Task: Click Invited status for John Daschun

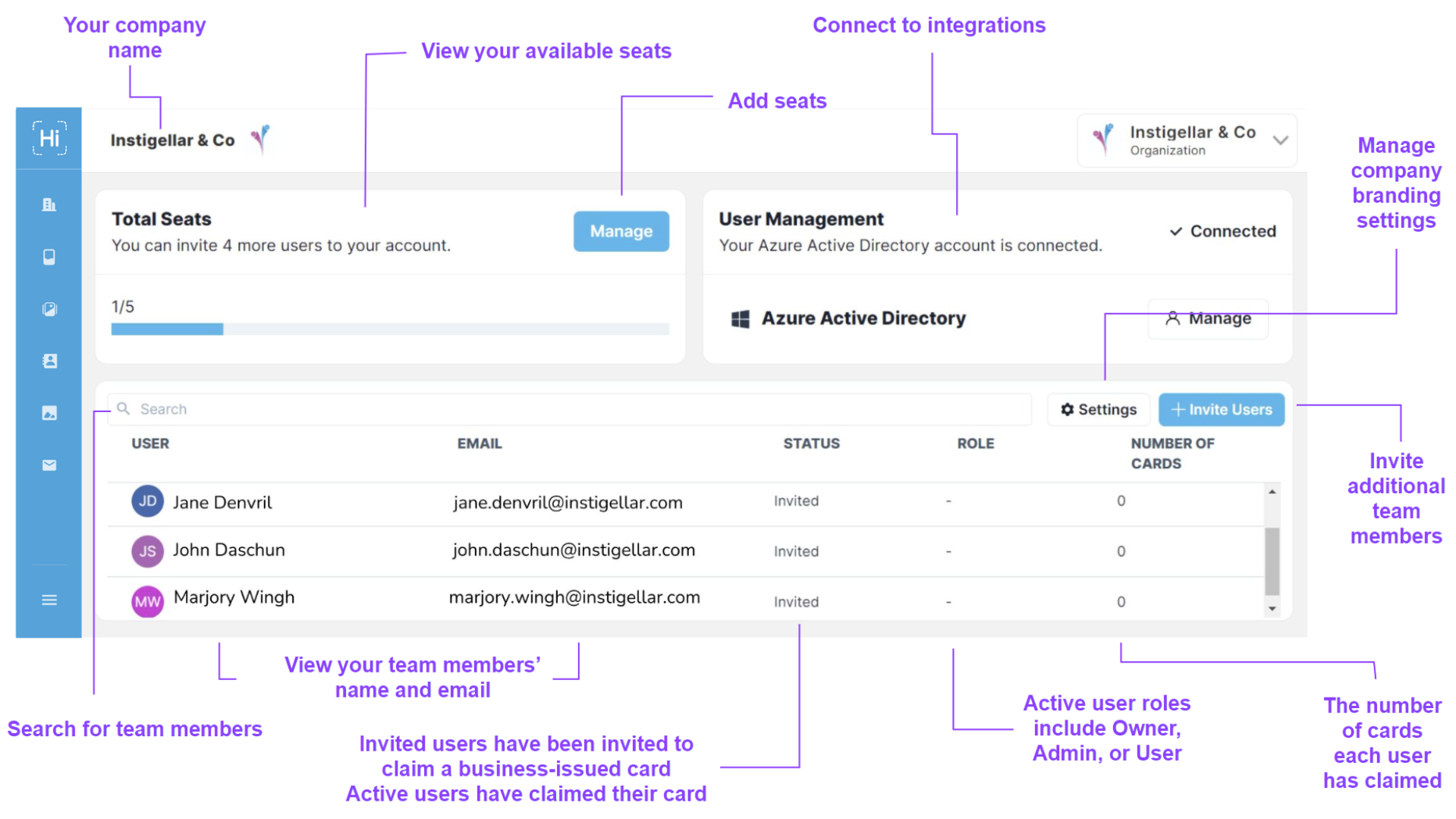Action: tap(796, 552)
